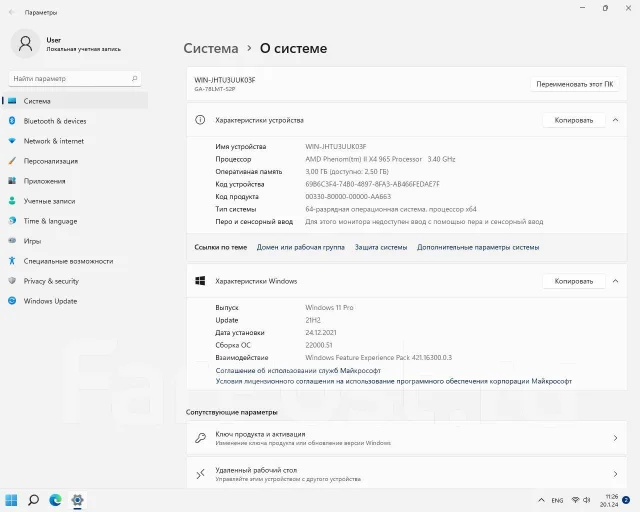Open Time & language settings
640x512 pixels.
tap(75, 221)
